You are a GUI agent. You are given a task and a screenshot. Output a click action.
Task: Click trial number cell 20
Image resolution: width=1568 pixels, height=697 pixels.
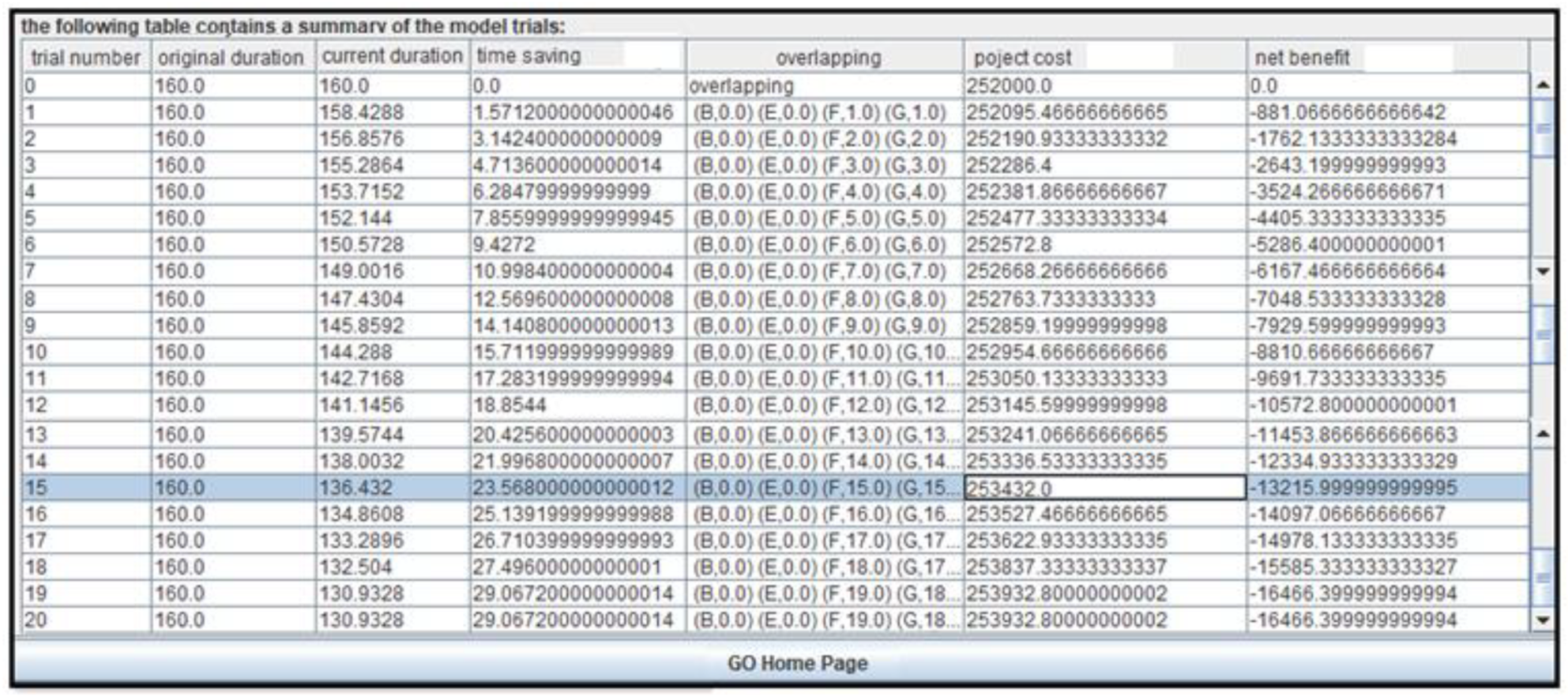pyautogui.click(x=85, y=620)
